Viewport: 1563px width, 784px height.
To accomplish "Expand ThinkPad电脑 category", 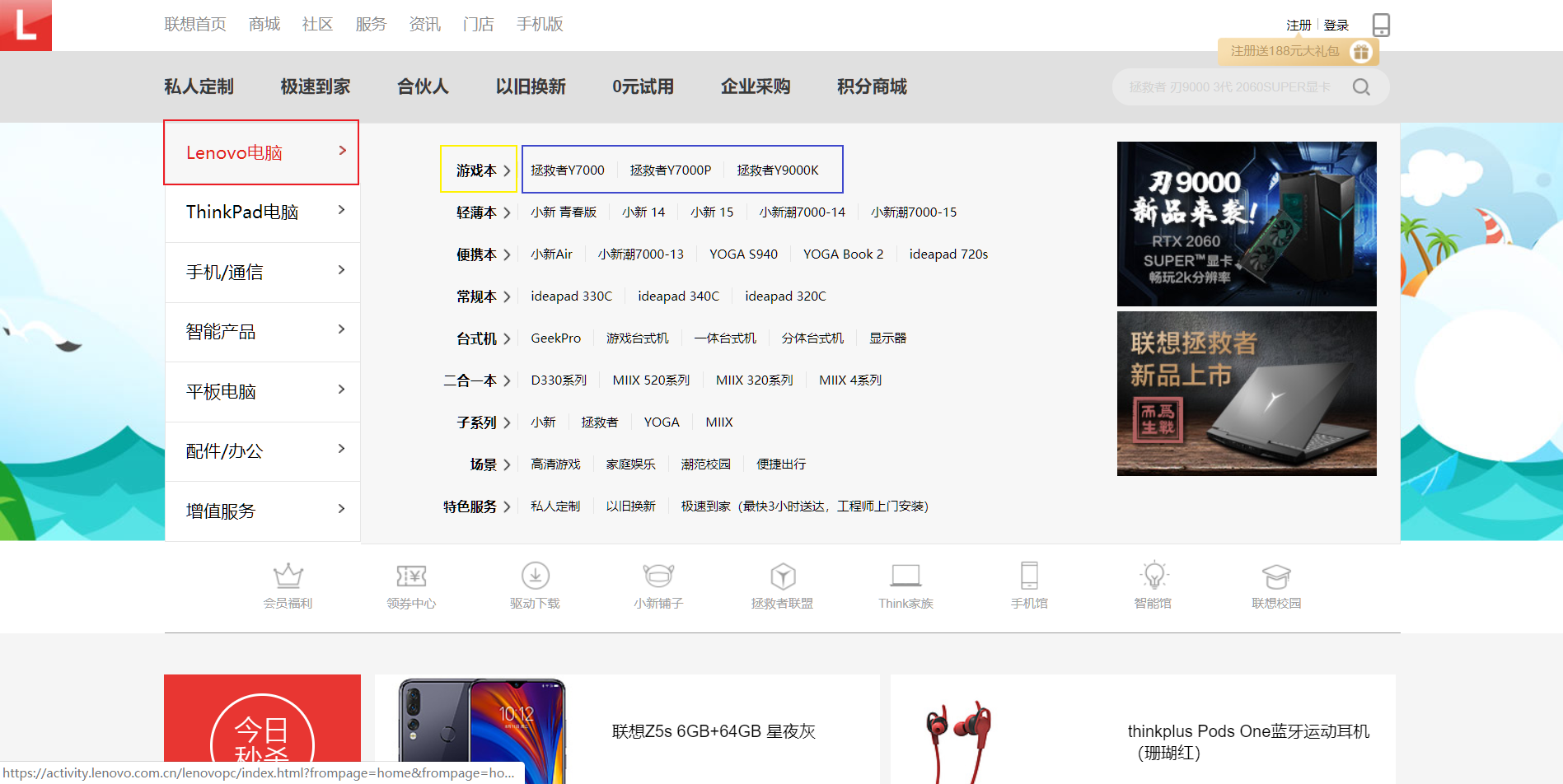I will pyautogui.click(x=262, y=212).
